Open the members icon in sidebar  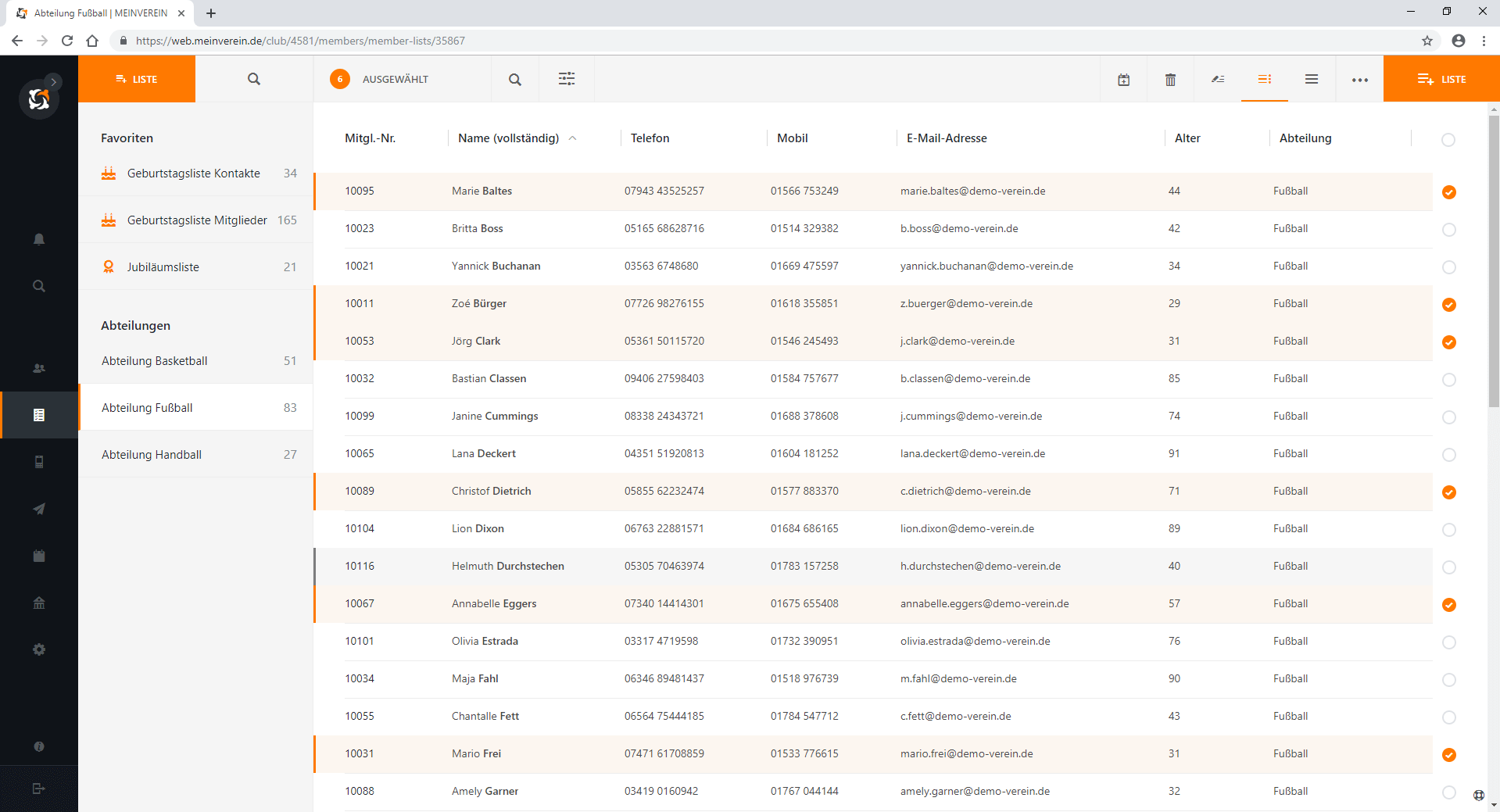click(x=39, y=368)
